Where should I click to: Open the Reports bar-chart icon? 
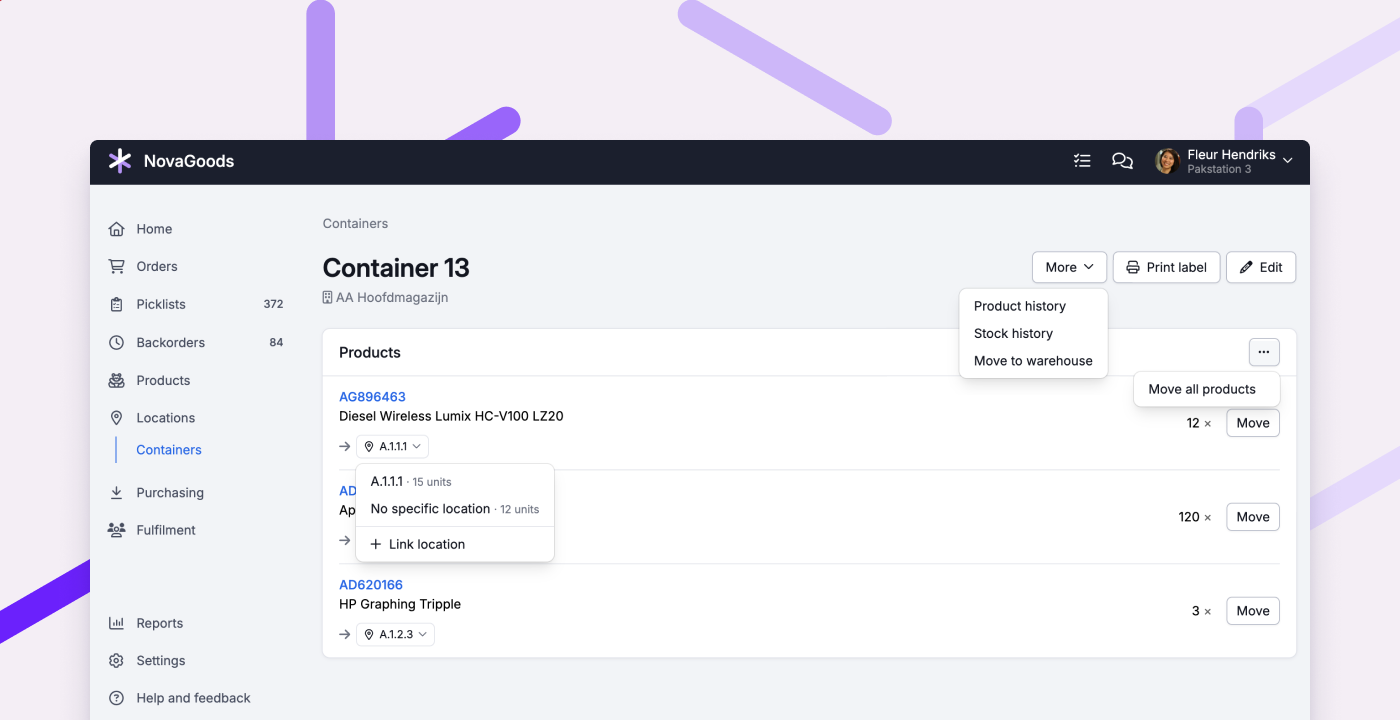117,623
